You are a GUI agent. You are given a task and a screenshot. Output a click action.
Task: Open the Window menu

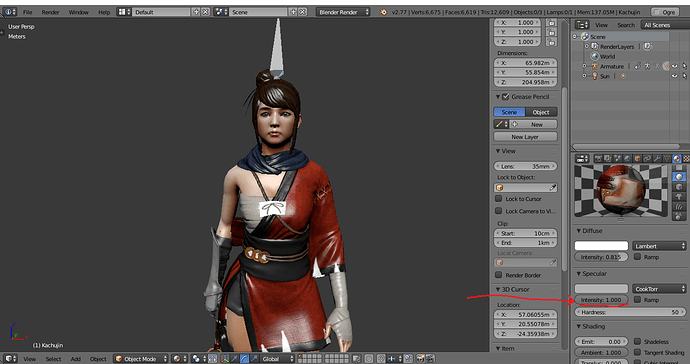point(78,12)
